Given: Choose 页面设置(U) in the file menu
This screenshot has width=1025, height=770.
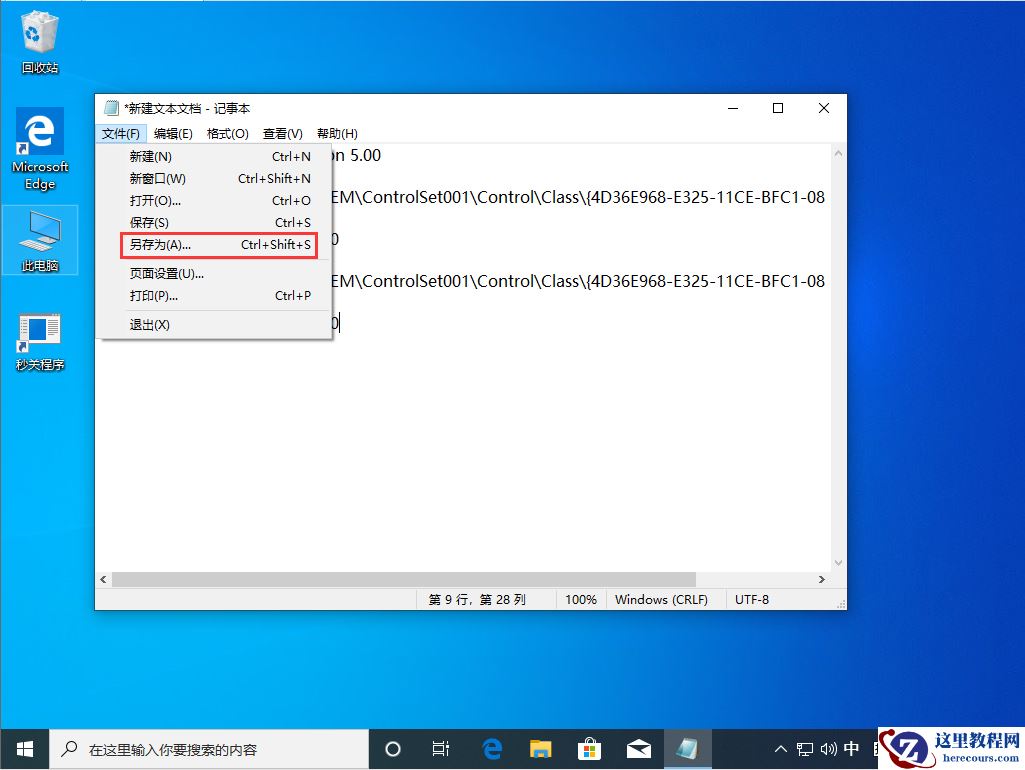Looking at the screenshot, I should coord(168,273).
